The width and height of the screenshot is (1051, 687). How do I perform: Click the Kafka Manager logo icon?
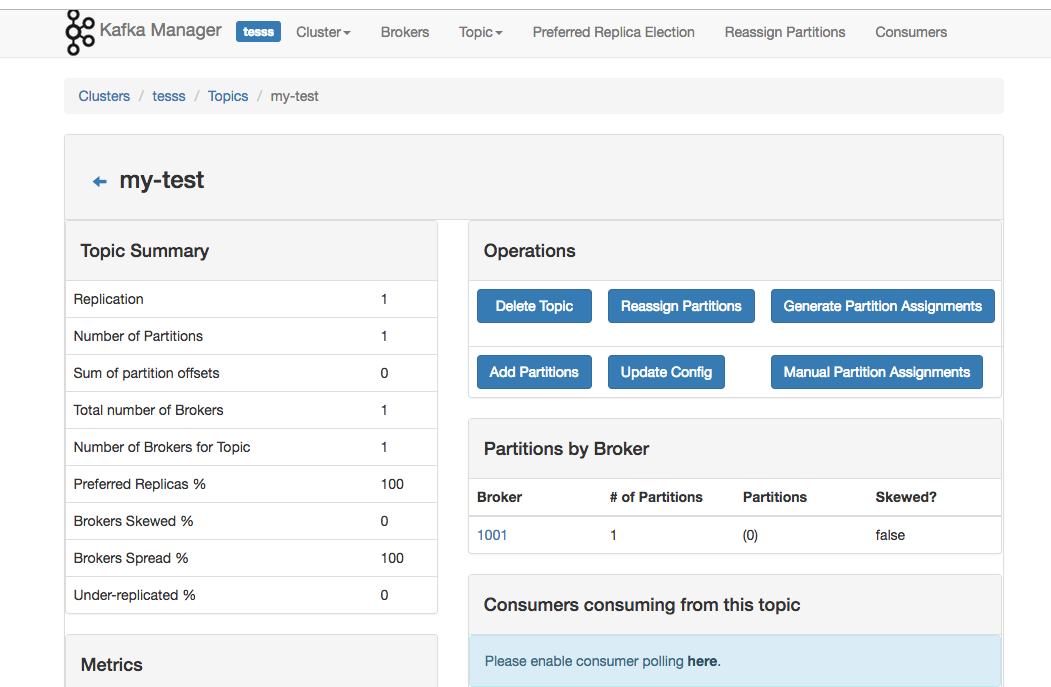(x=80, y=32)
